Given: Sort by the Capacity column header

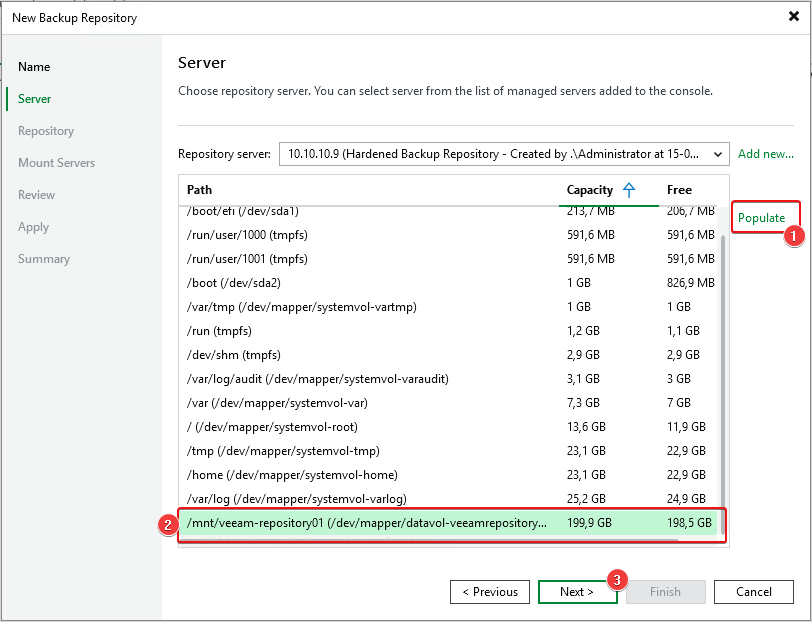Looking at the screenshot, I should [590, 190].
